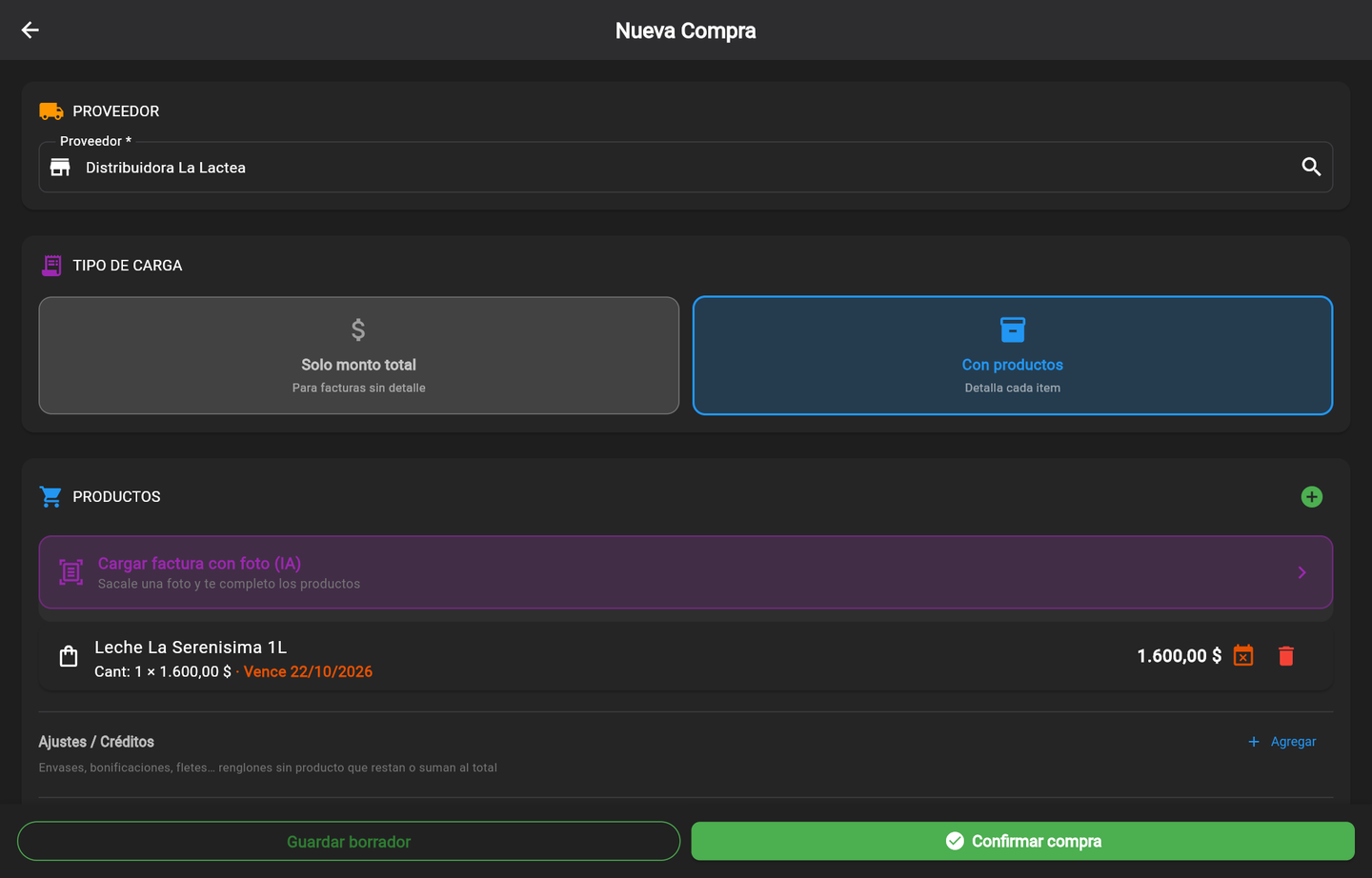Screen dimensions: 1372x878
Task: Delete Leche La Serenisima 1L with trash icon
Action: 1286,656
